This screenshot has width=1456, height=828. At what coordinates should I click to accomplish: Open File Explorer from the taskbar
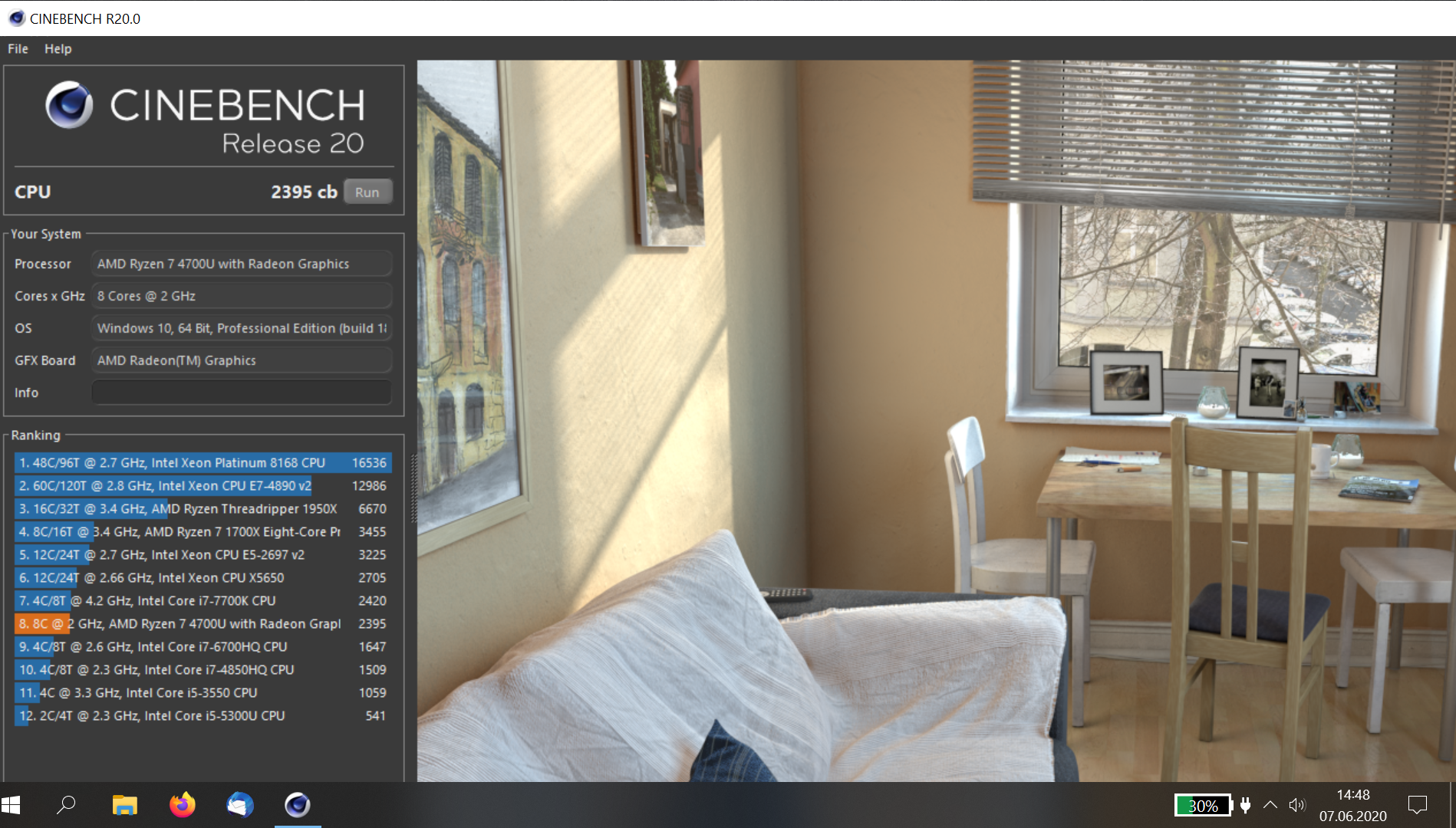[124, 805]
